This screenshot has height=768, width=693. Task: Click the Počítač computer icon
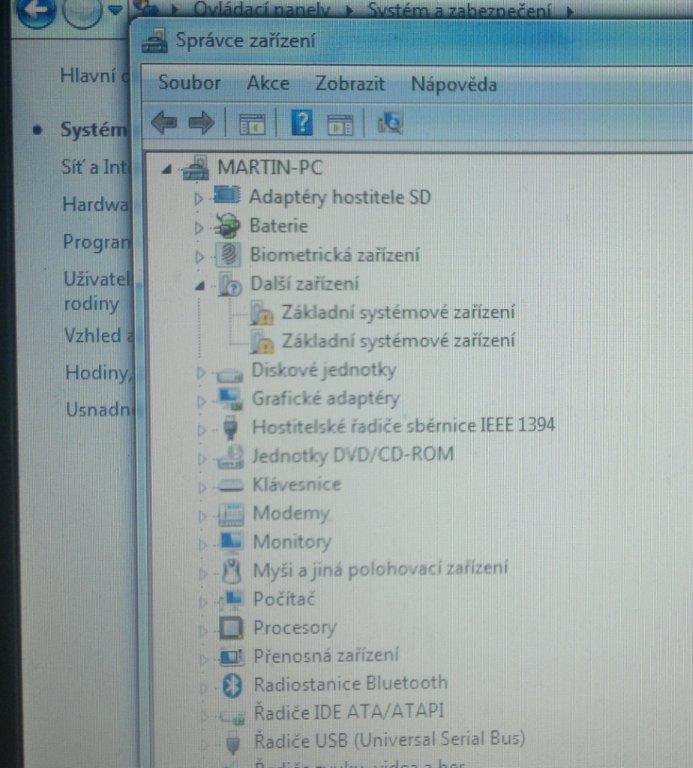click(x=231, y=599)
